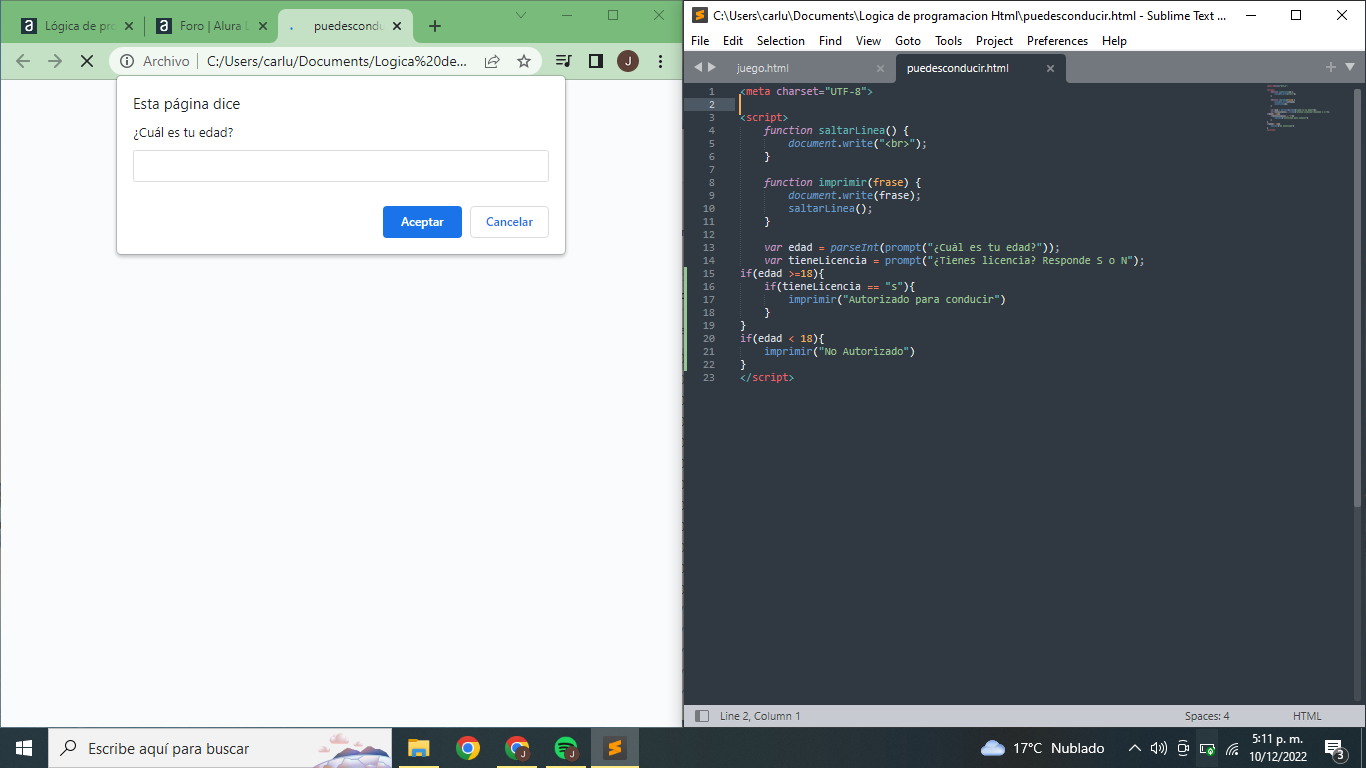This screenshot has width=1366, height=768.
Task: Open File Explorer from taskbar
Action: [x=418, y=748]
